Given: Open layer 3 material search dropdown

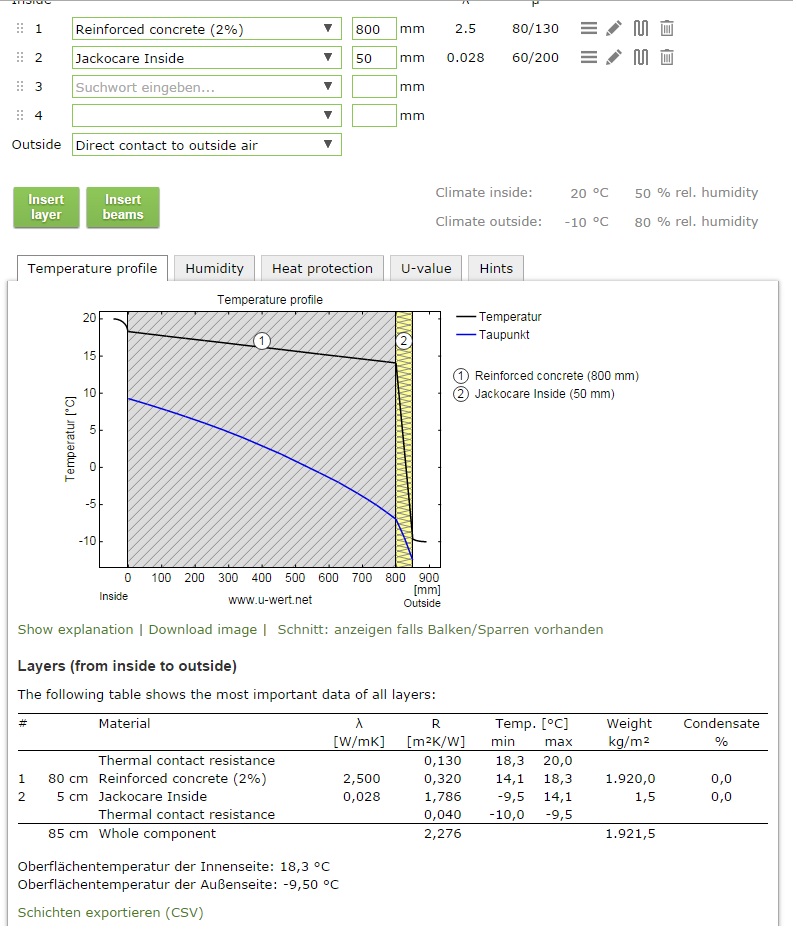Looking at the screenshot, I should coord(207,87).
